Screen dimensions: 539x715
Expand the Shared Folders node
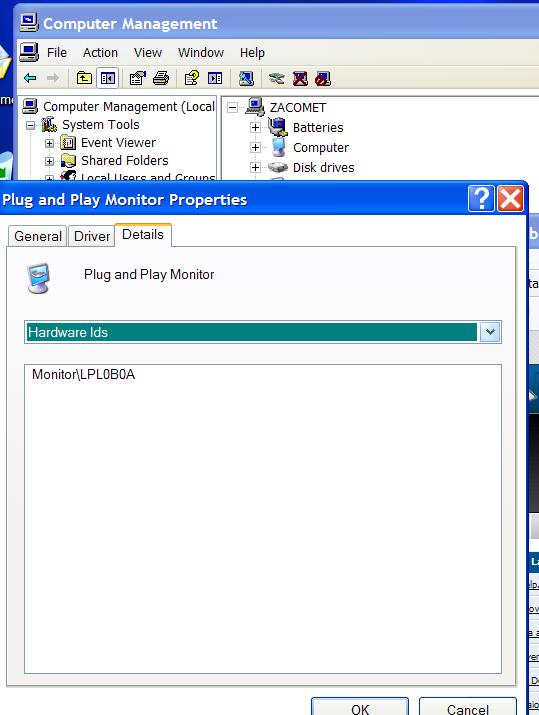tap(49, 161)
